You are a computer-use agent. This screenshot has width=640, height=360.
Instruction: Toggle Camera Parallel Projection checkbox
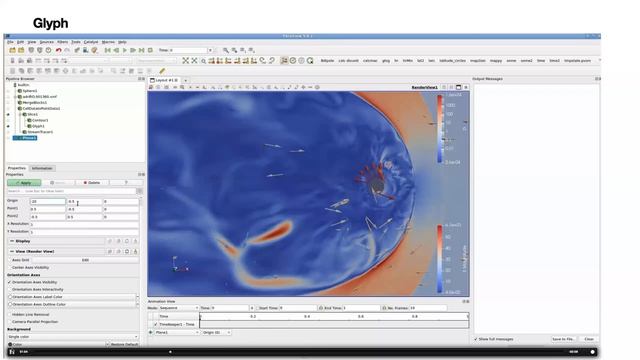[10, 322]
